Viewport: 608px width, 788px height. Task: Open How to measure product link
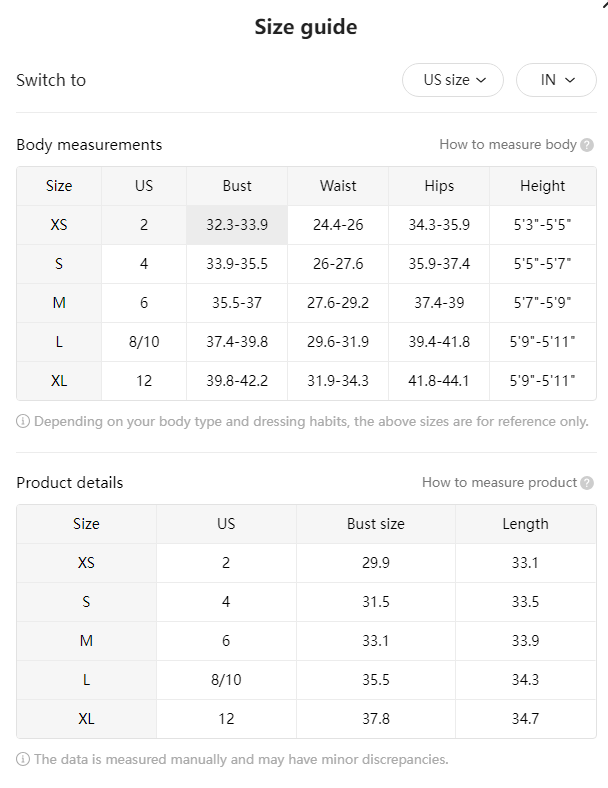click(499, 482)
